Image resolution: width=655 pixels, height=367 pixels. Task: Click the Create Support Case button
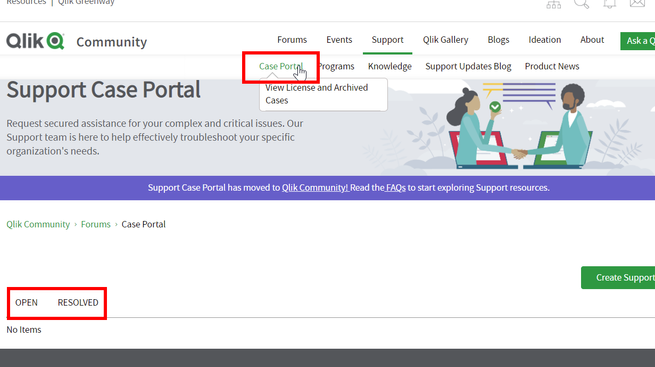coord(618,278)
